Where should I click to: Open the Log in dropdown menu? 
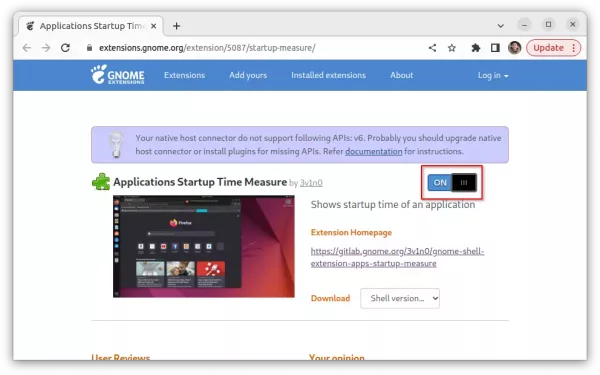pos(493,75)
